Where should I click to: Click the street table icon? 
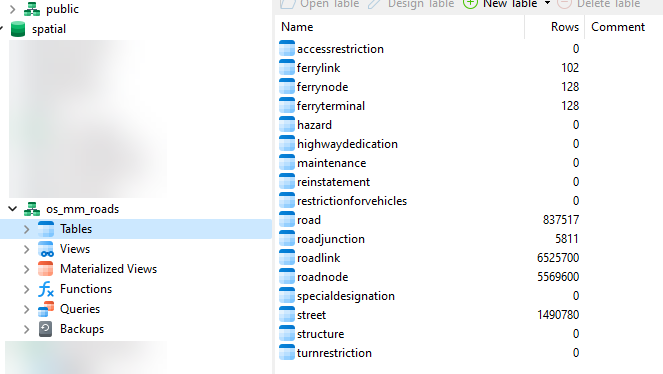[x=287, y=314]
